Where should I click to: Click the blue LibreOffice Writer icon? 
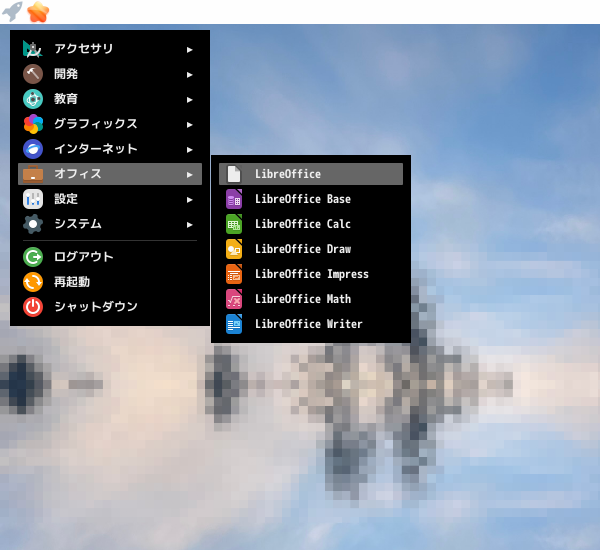tap(234, 324)
